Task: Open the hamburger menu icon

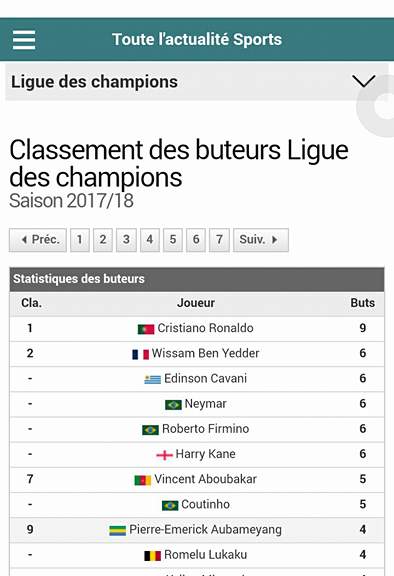Action: click(24, 40)
